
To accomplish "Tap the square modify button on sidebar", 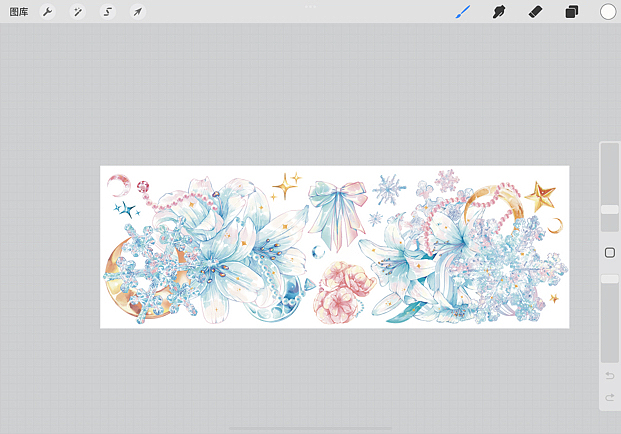I will (x=610, y=253).
